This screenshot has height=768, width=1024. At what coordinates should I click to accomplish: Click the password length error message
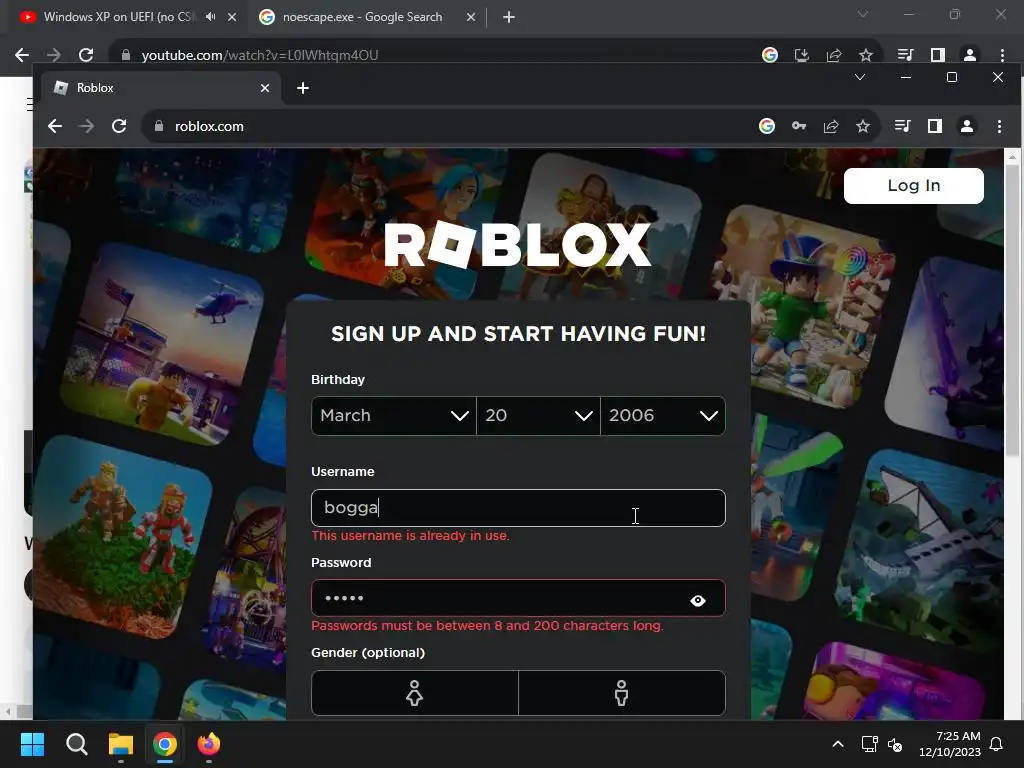487,626
